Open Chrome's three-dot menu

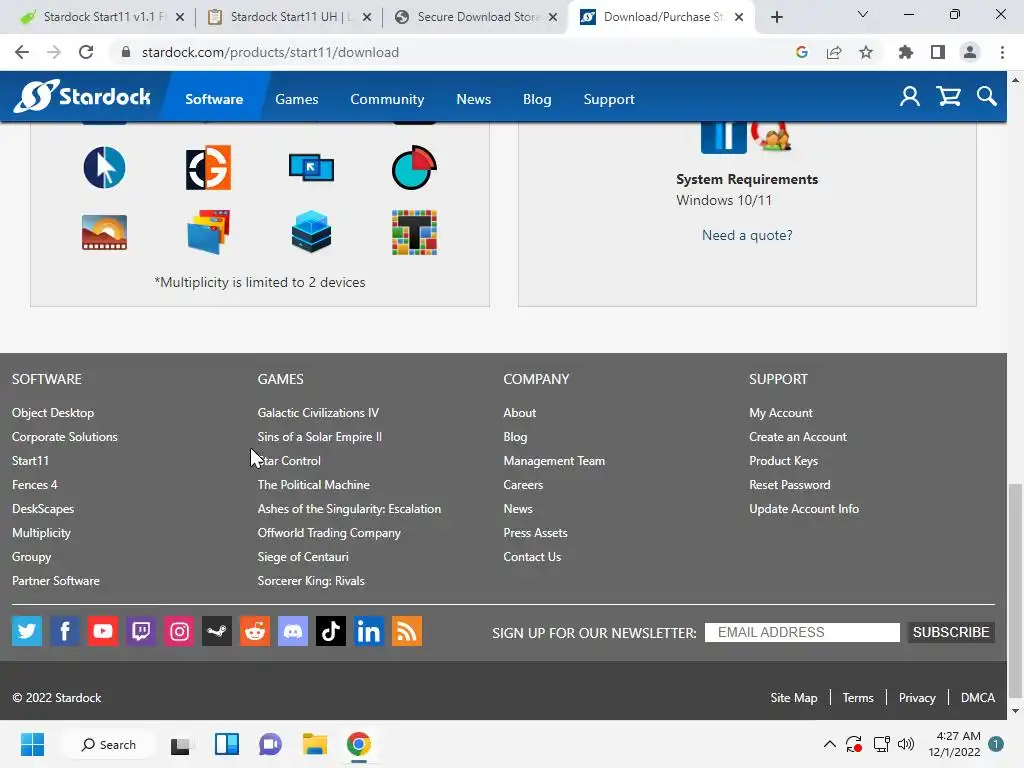1002,52
